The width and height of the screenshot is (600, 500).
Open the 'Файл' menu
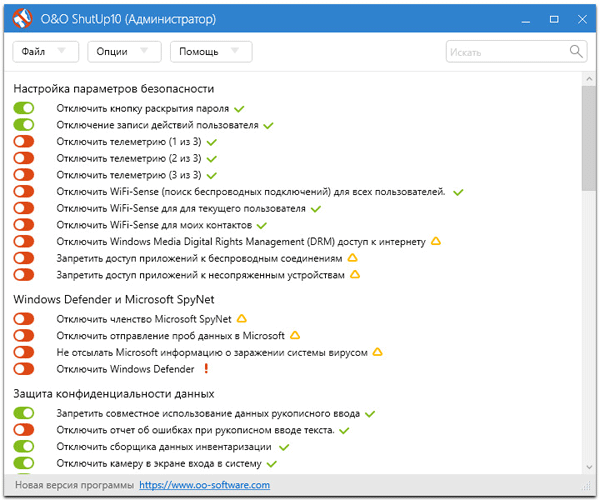point(46,52)
